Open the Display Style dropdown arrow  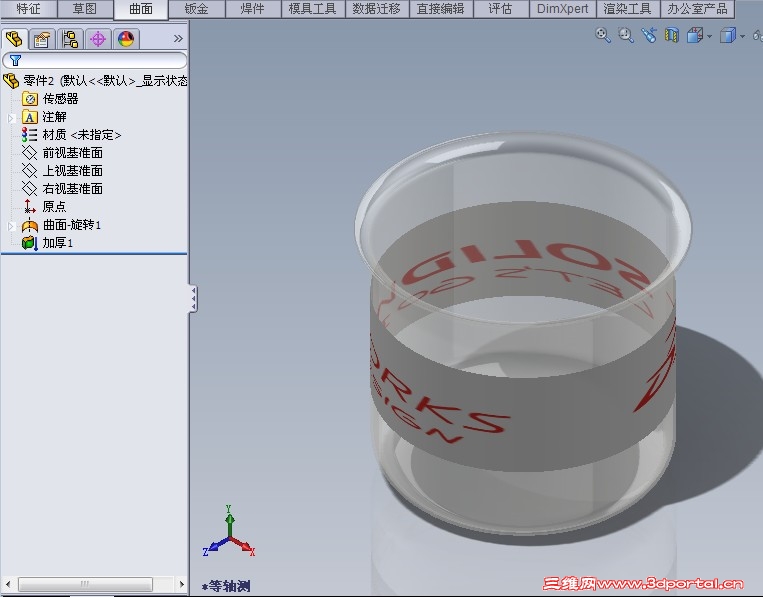(x=742, y=36)
